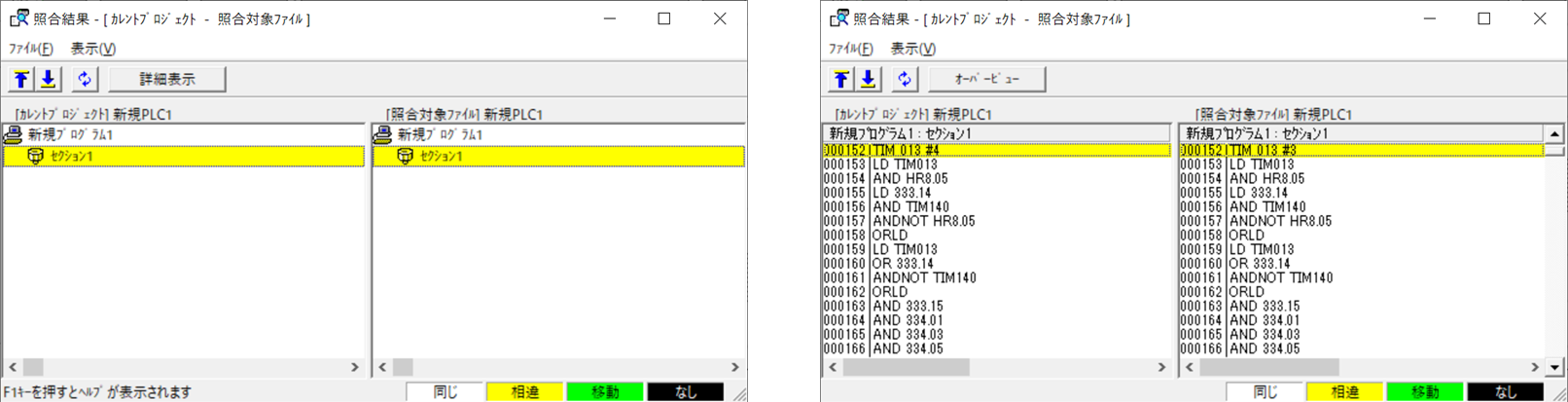This screenshot has width=1568, height=402.
Task: Click the app icon in right window title bar
Action: [838, 18]
